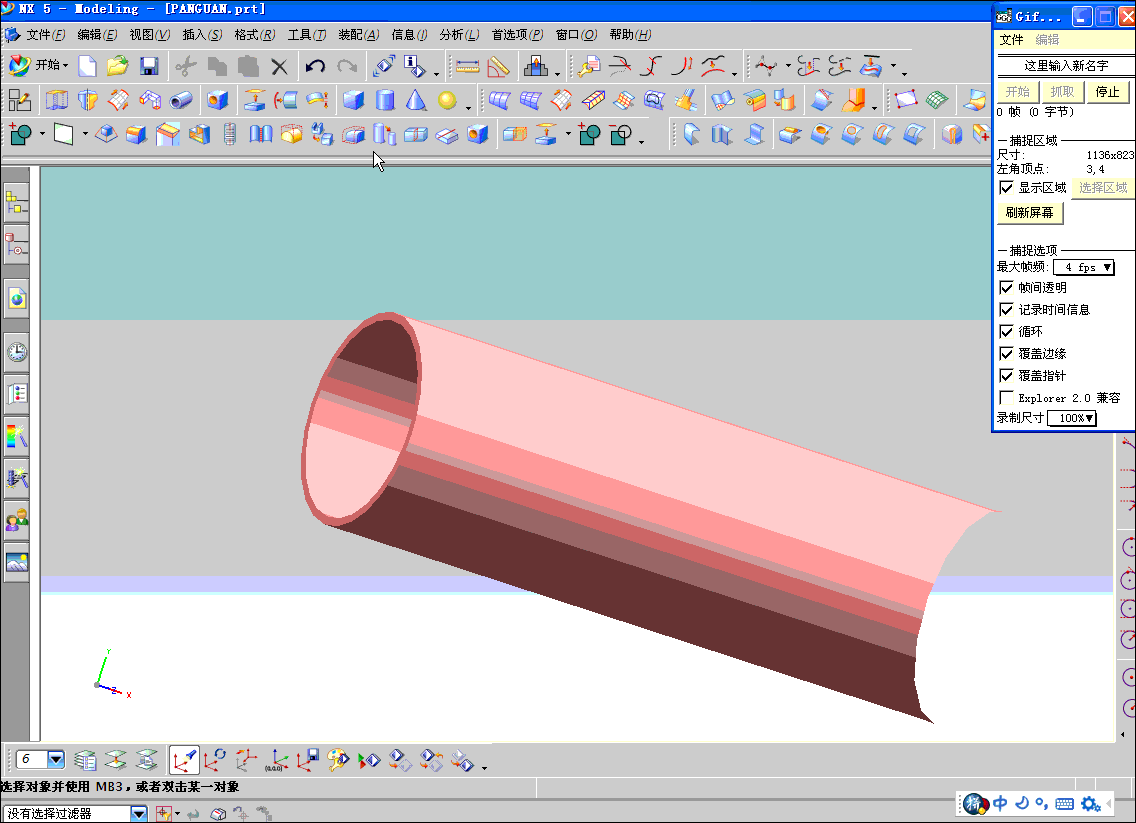Click the layer settings icon
Viewport: 1136px width, 823px height.
(85, 760)
